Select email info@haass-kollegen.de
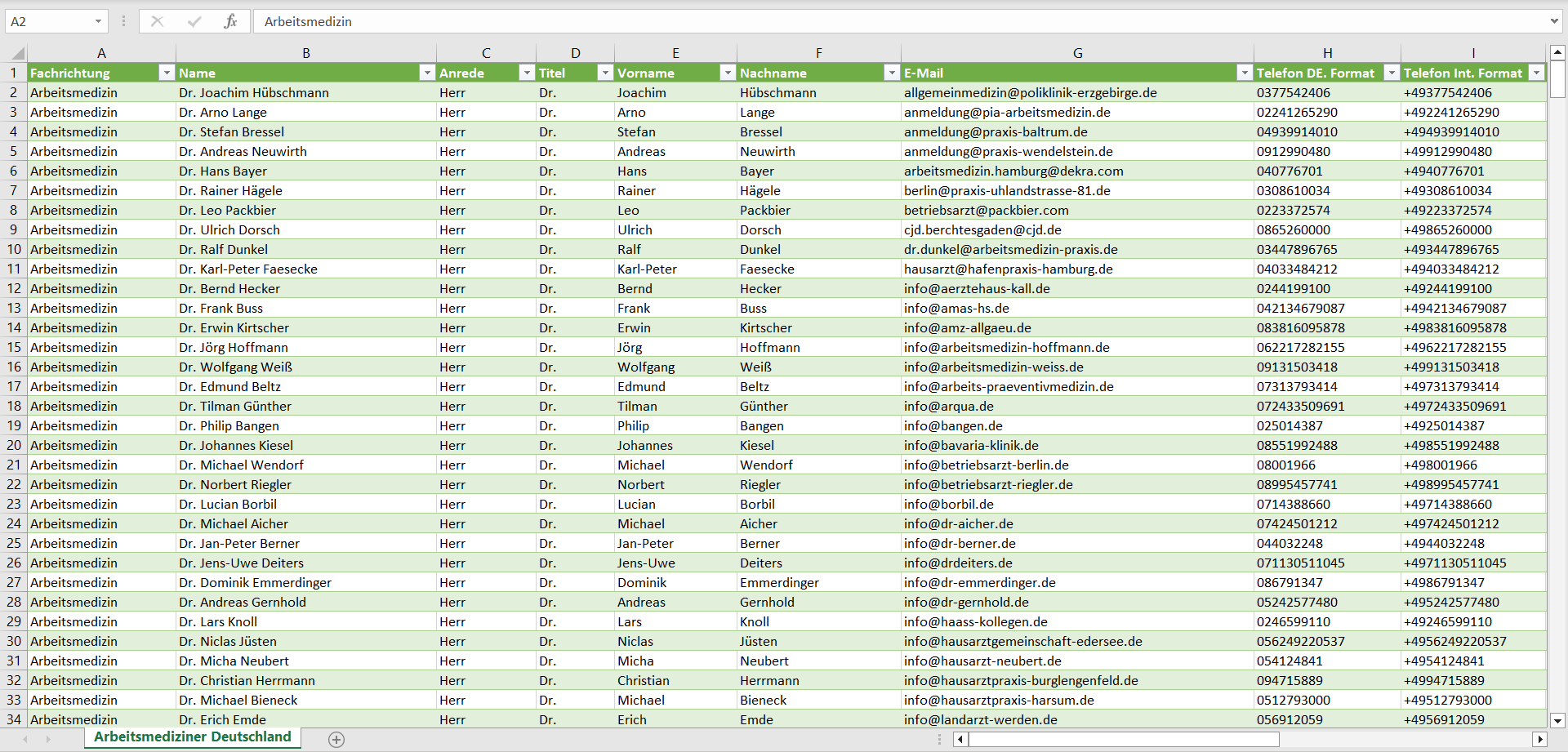The height and width of the screenshot is (752, 1568). 1077,621
